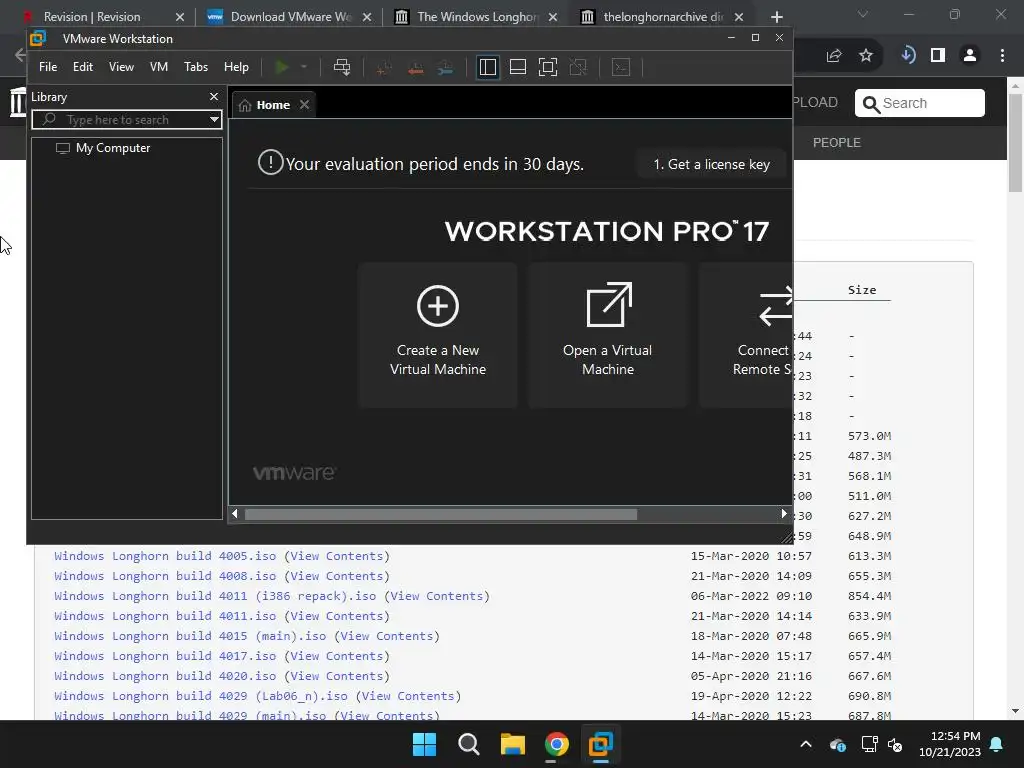Open a new Chrome tab

(x=776, y=17)
